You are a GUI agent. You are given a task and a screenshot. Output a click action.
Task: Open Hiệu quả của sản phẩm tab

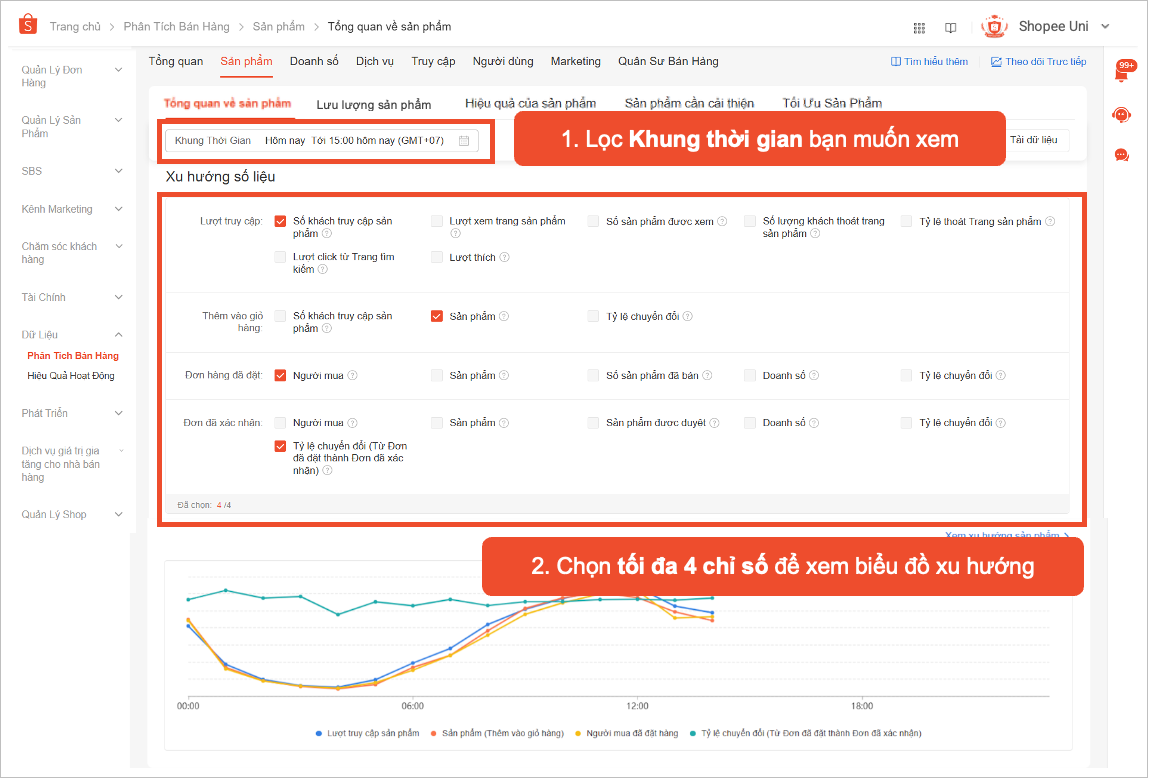click(530, 103)
